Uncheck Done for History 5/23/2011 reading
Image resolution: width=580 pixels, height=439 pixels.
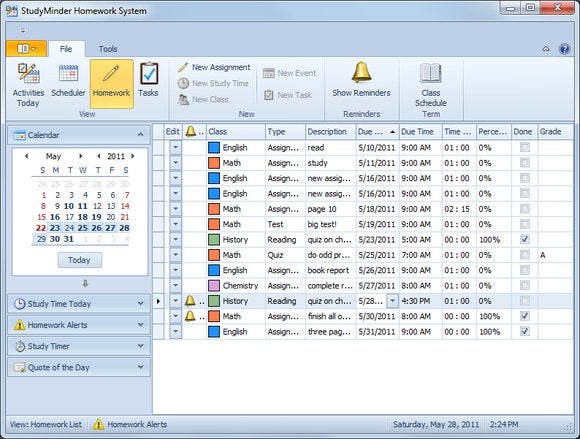[x=525, y=239]
